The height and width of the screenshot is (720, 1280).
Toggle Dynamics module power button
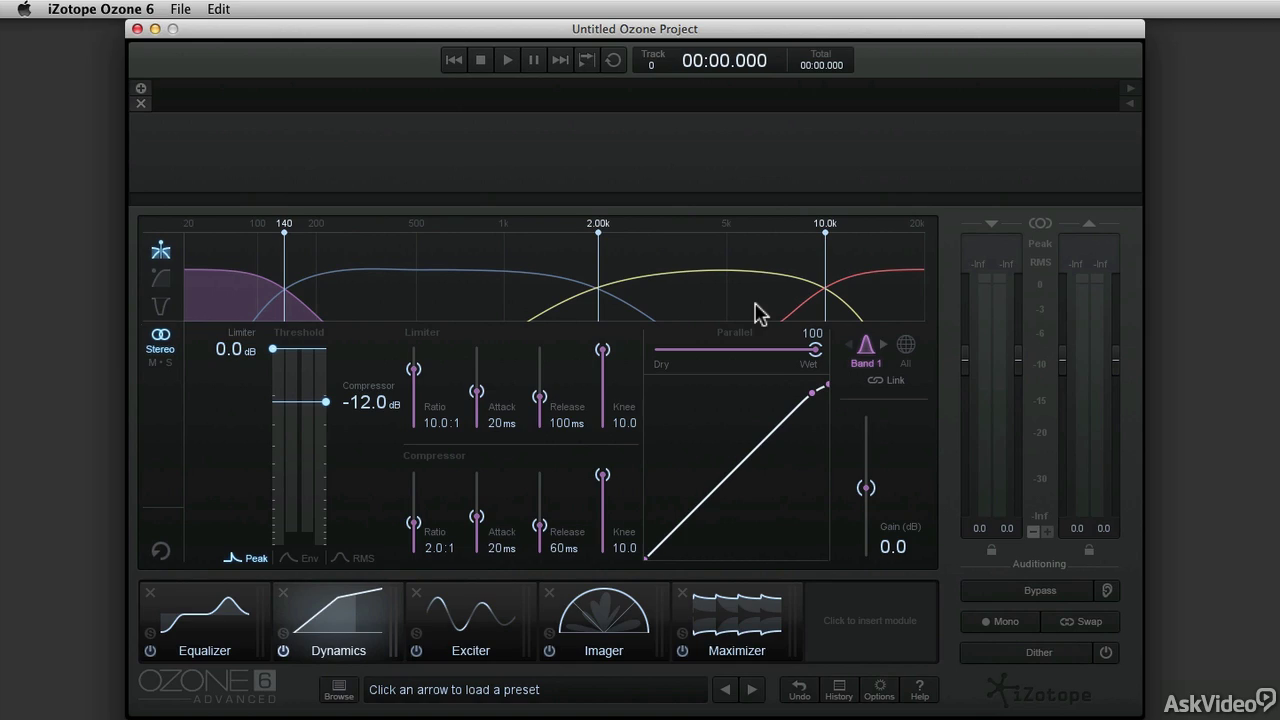coord(283,651)
